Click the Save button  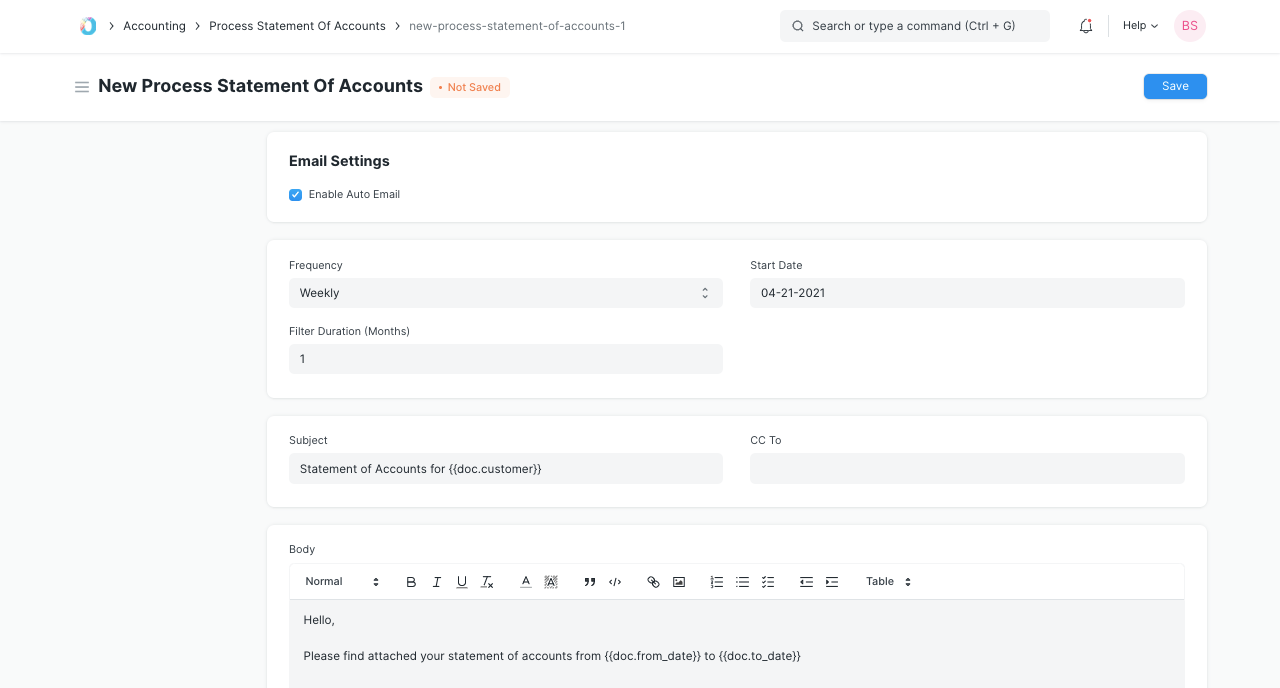[x=1175, y=87]
